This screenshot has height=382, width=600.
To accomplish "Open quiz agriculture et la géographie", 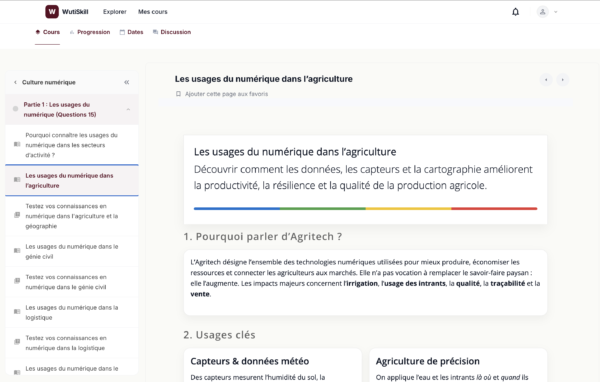I will pos(72,216).
